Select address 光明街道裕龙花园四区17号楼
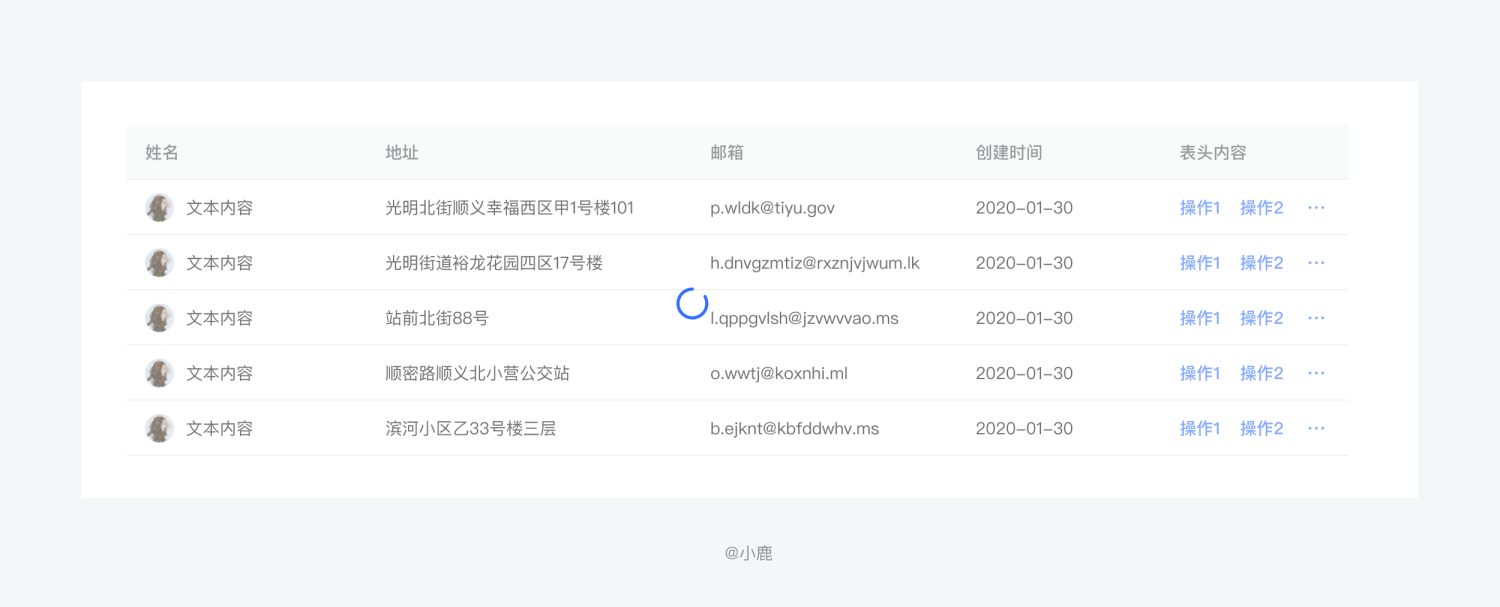The width and height of the screenshot is (1500, 607). (x=494, y=263)
